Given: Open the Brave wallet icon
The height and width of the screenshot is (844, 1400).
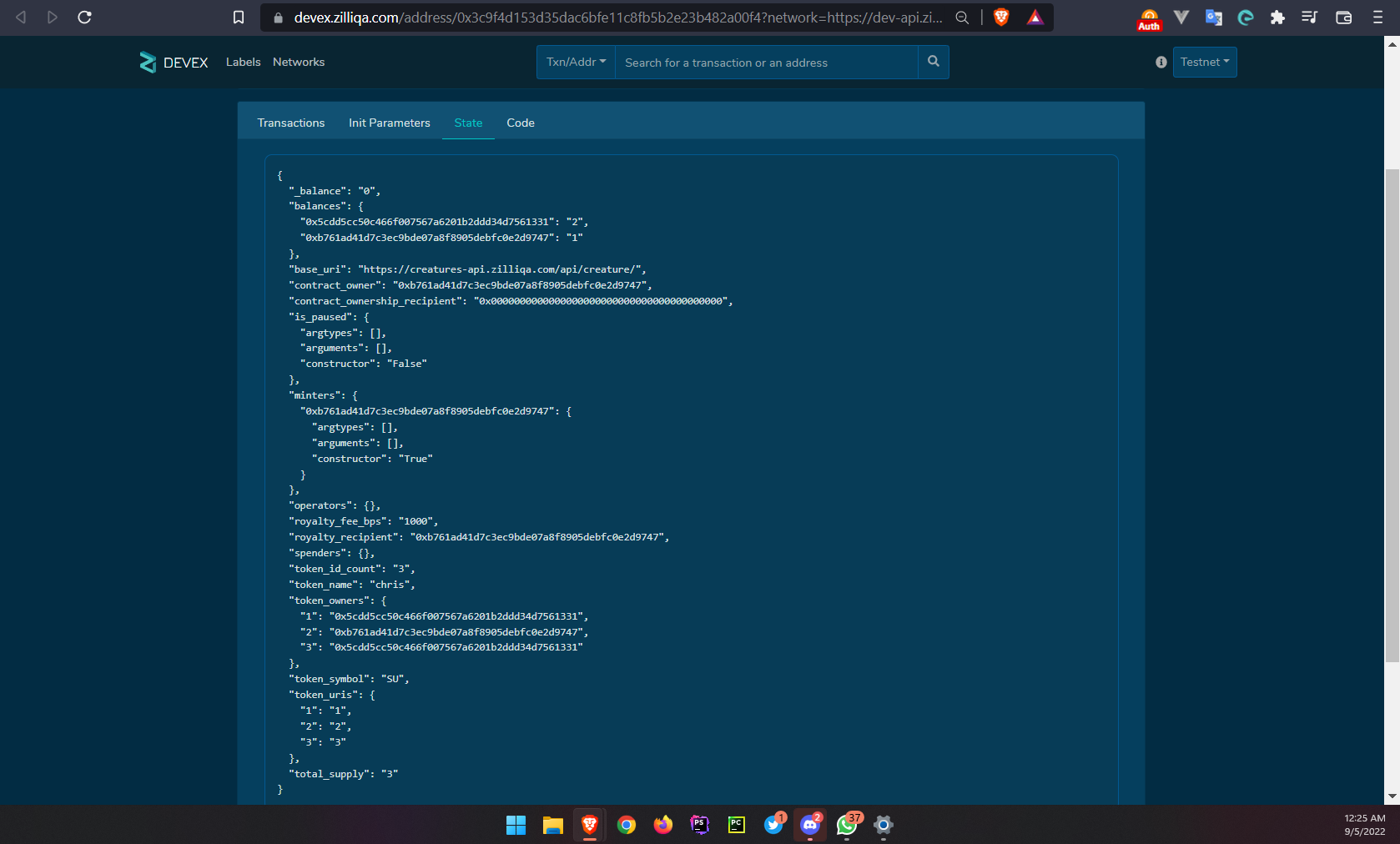Looking at the screenshot, I should [1343, 18].
